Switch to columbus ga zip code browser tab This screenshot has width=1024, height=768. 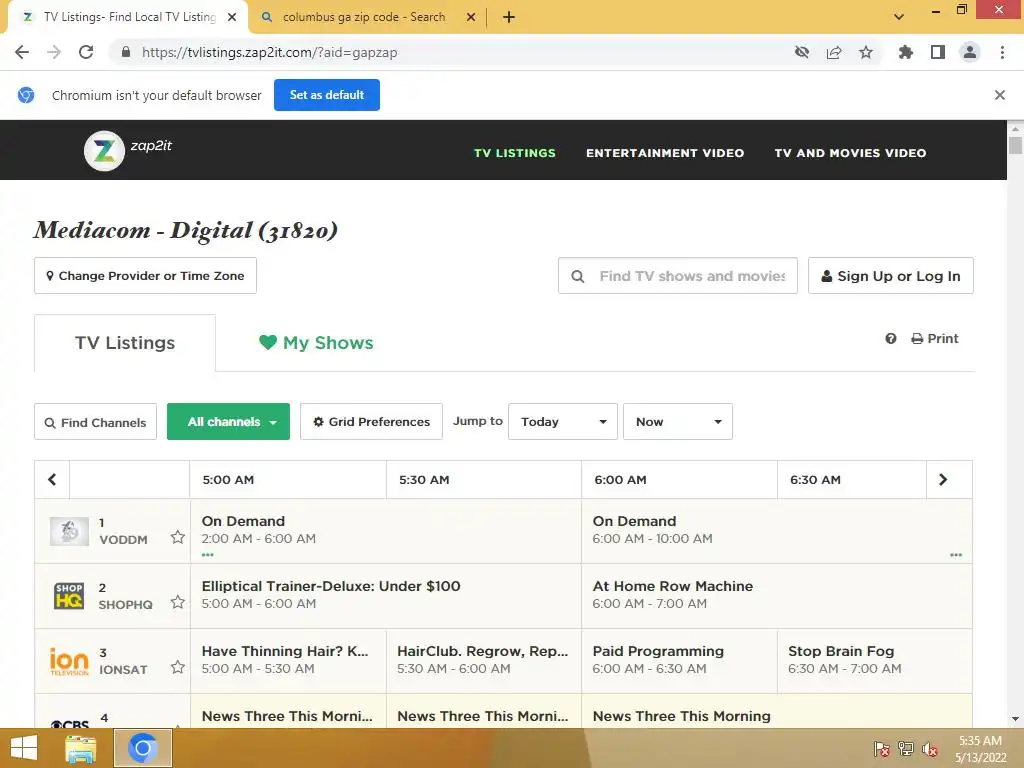[364, 18]
